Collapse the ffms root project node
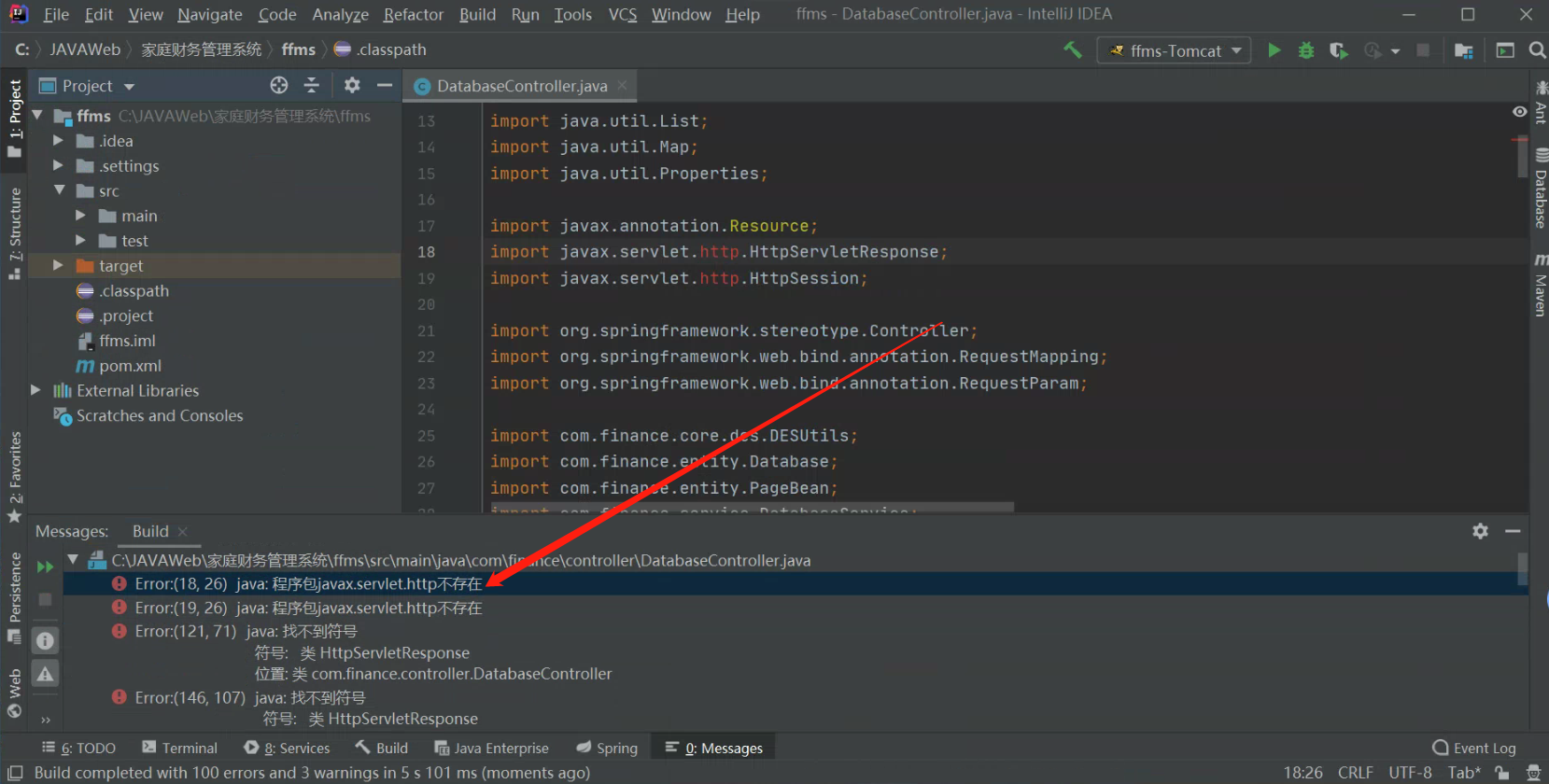 [x=38, y=116]
